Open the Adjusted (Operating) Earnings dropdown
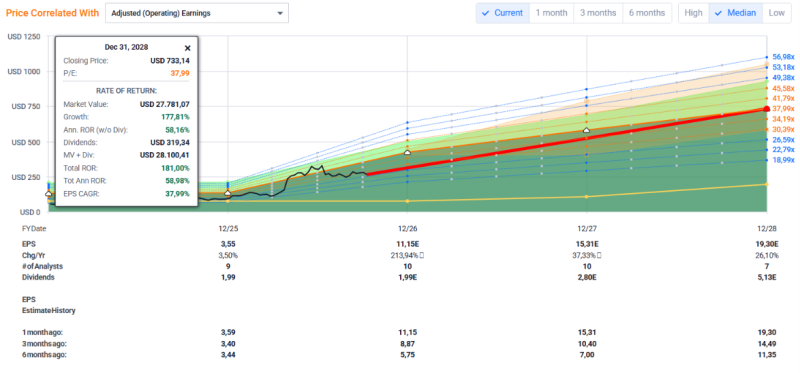Viewport: 800px width, 373px height. click(x=197, y=13)
